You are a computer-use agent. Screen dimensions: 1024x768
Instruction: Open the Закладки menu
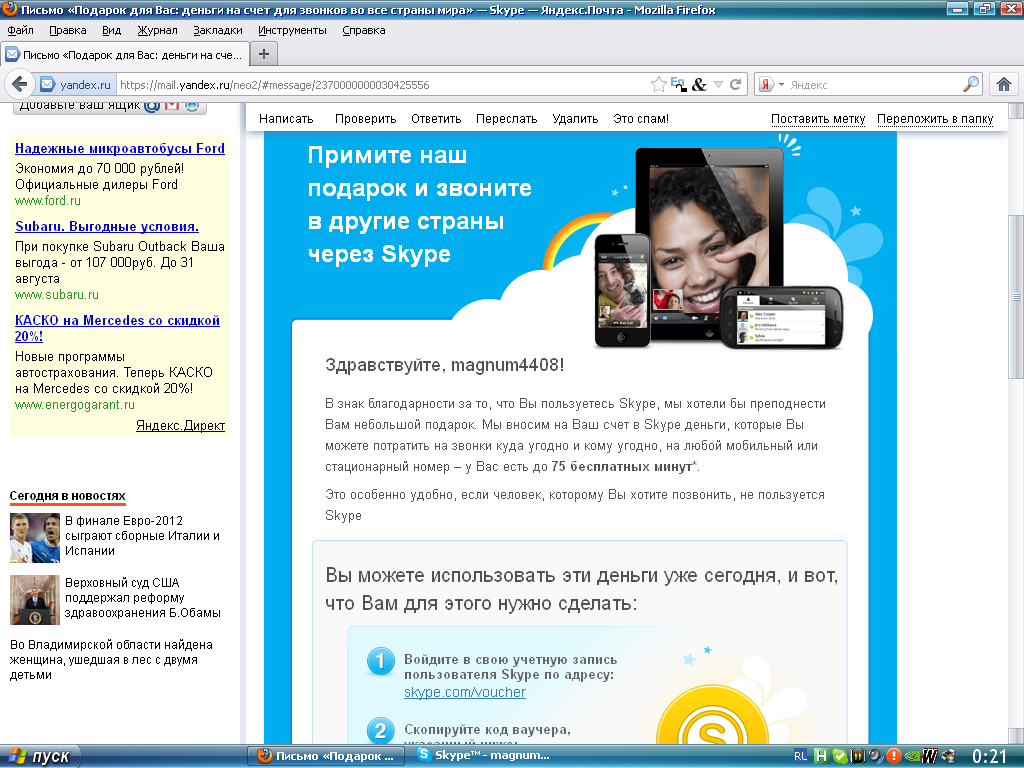(x=217, y=30)
